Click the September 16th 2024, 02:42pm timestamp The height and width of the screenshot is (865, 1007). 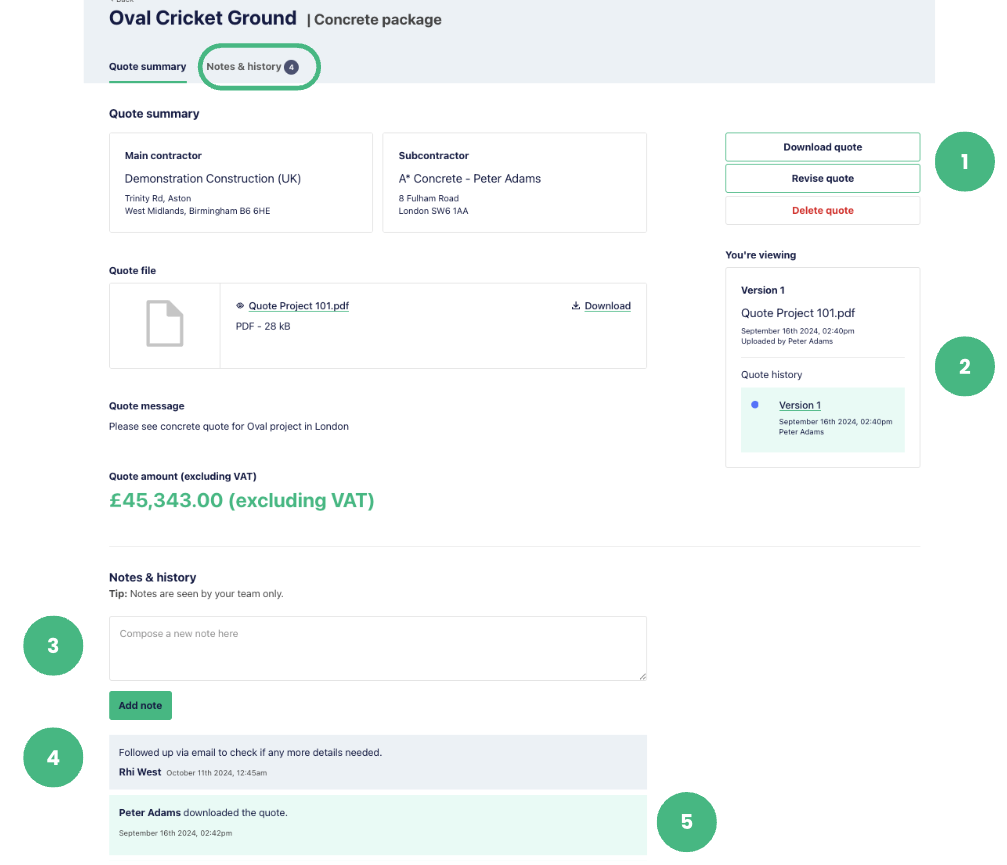point(175,834)
